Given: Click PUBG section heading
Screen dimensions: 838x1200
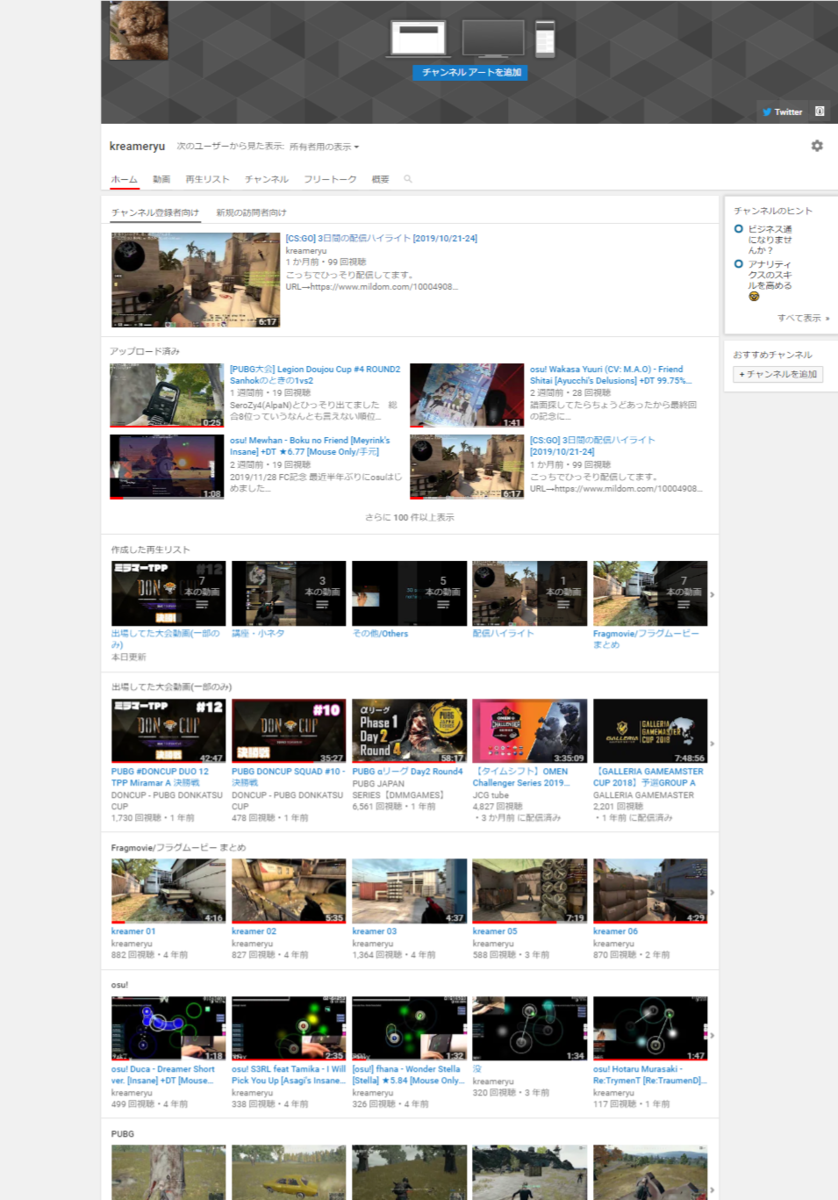Looking at the screenshot, I should coord(122,1134).
